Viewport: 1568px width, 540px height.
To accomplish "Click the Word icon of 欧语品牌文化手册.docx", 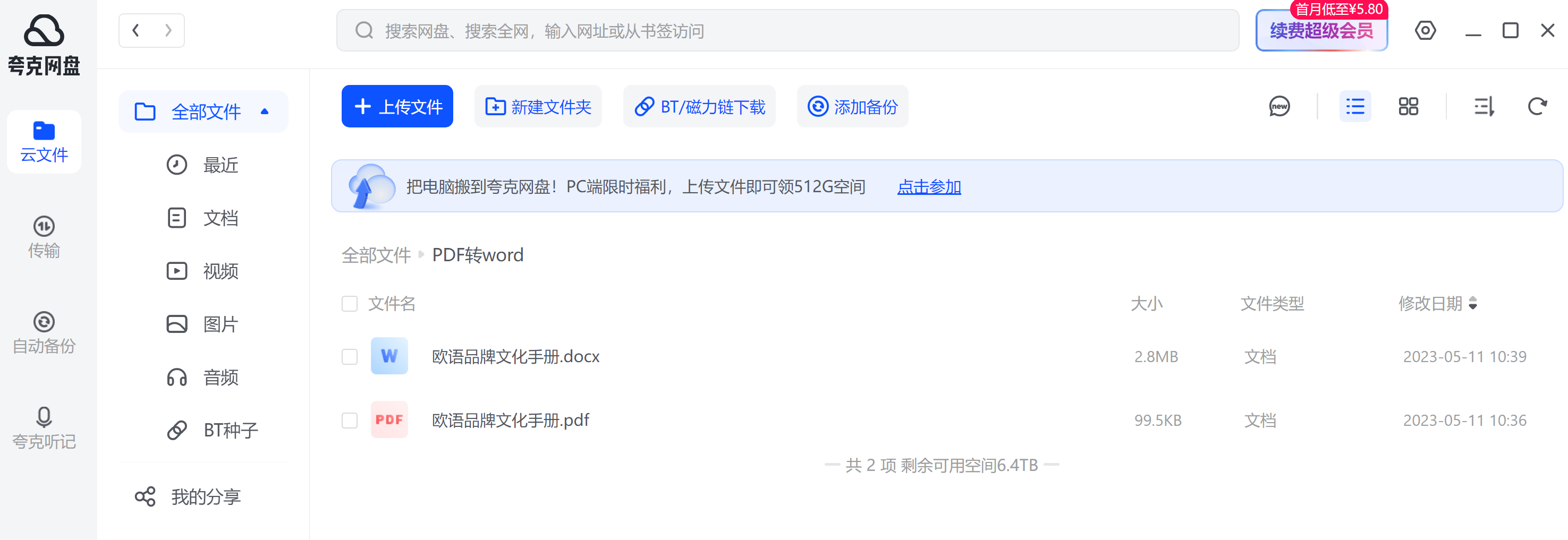I will 389,356.
